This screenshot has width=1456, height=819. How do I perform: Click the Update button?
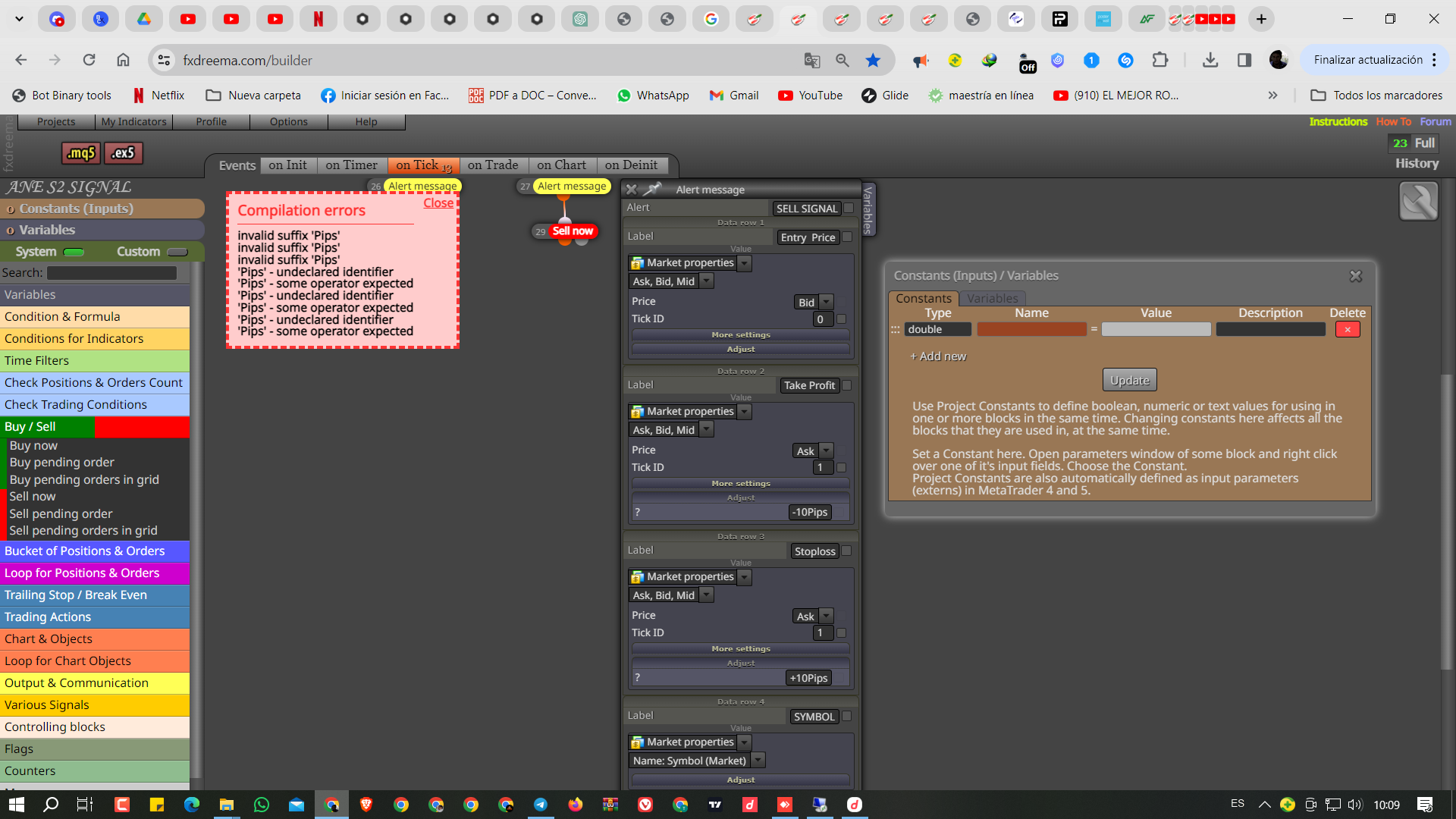click(x=1130, y=380)
